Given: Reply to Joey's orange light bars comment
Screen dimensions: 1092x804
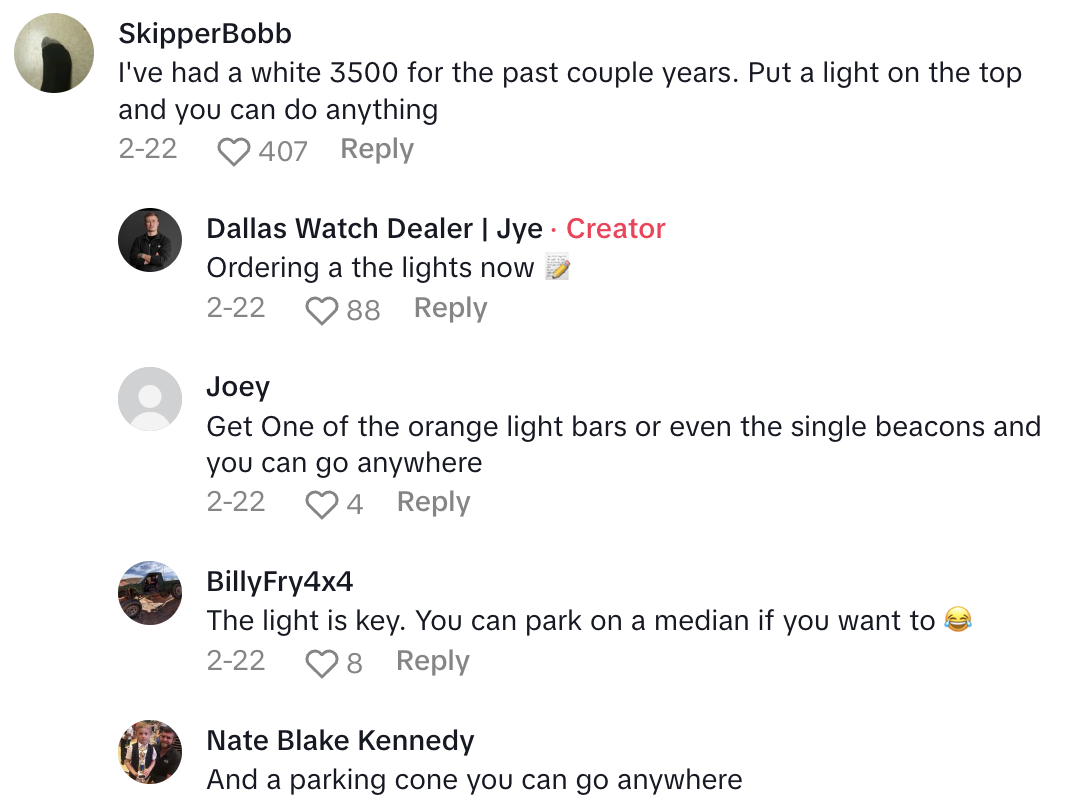Looking at the screenshot, I should click(433, 503).
